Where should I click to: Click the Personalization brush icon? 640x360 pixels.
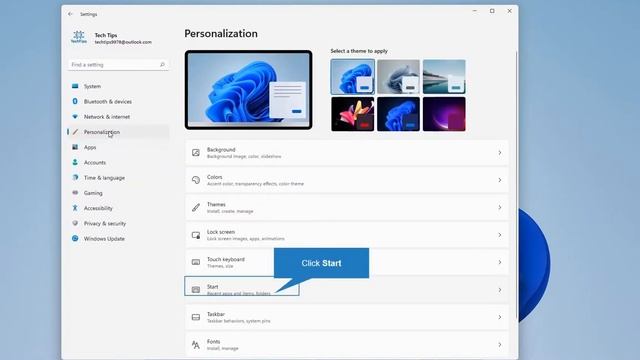pos(75,132)
